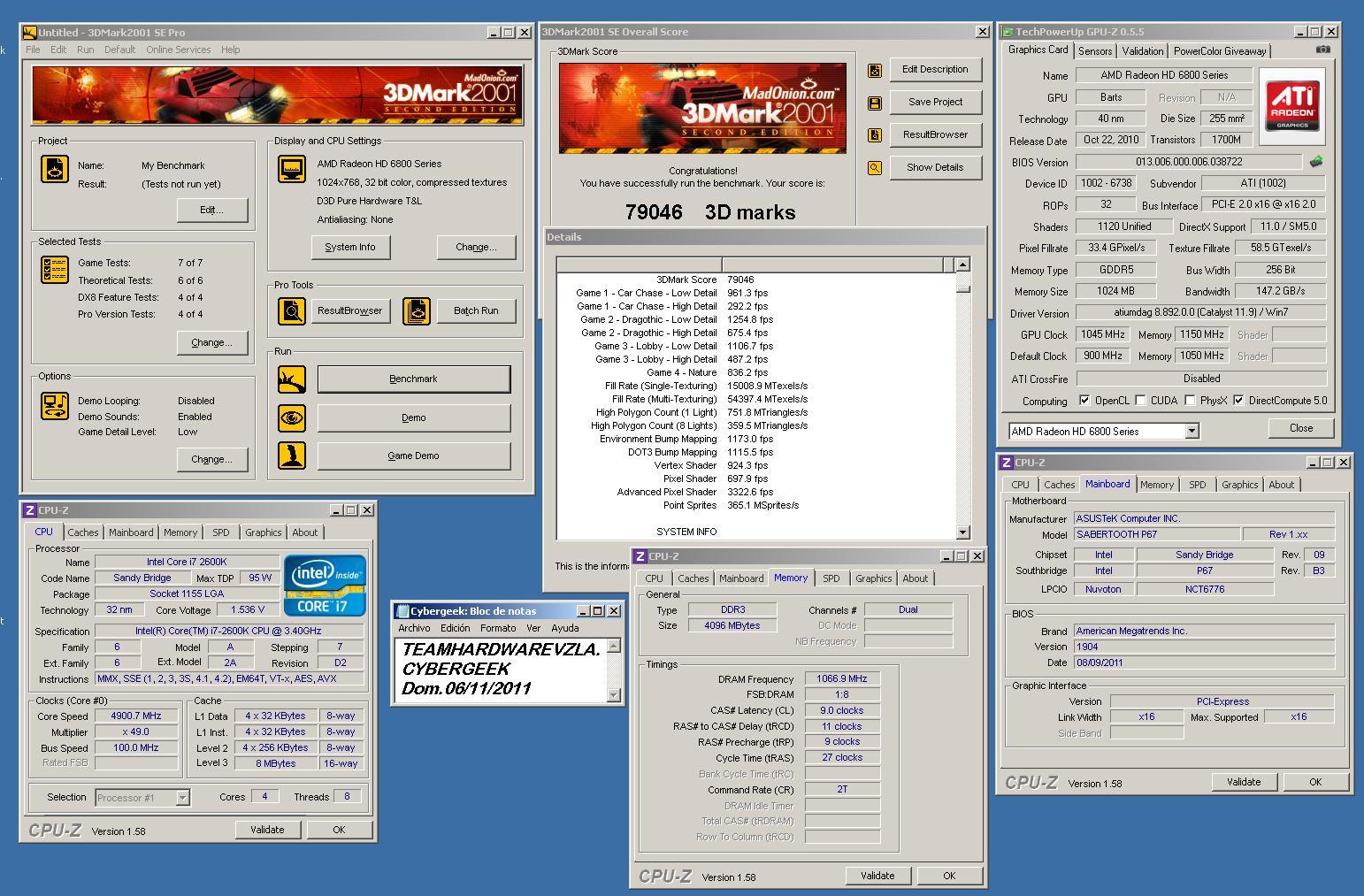Viewport: 1364px width, 896px height.
Task: Open the Graphics tab in CPU-Z Mainboard window
Action: (x=1239, y=485)
